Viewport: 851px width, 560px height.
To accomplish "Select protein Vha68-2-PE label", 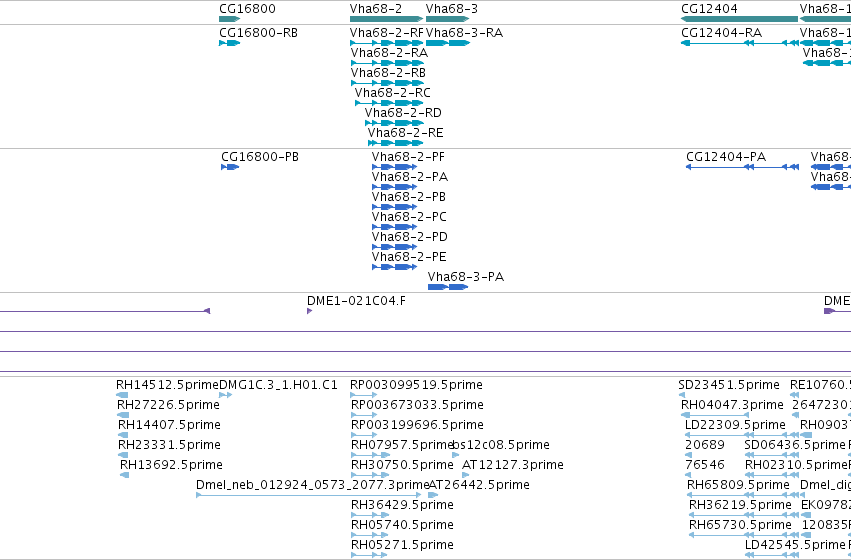I will click(409, 257).
